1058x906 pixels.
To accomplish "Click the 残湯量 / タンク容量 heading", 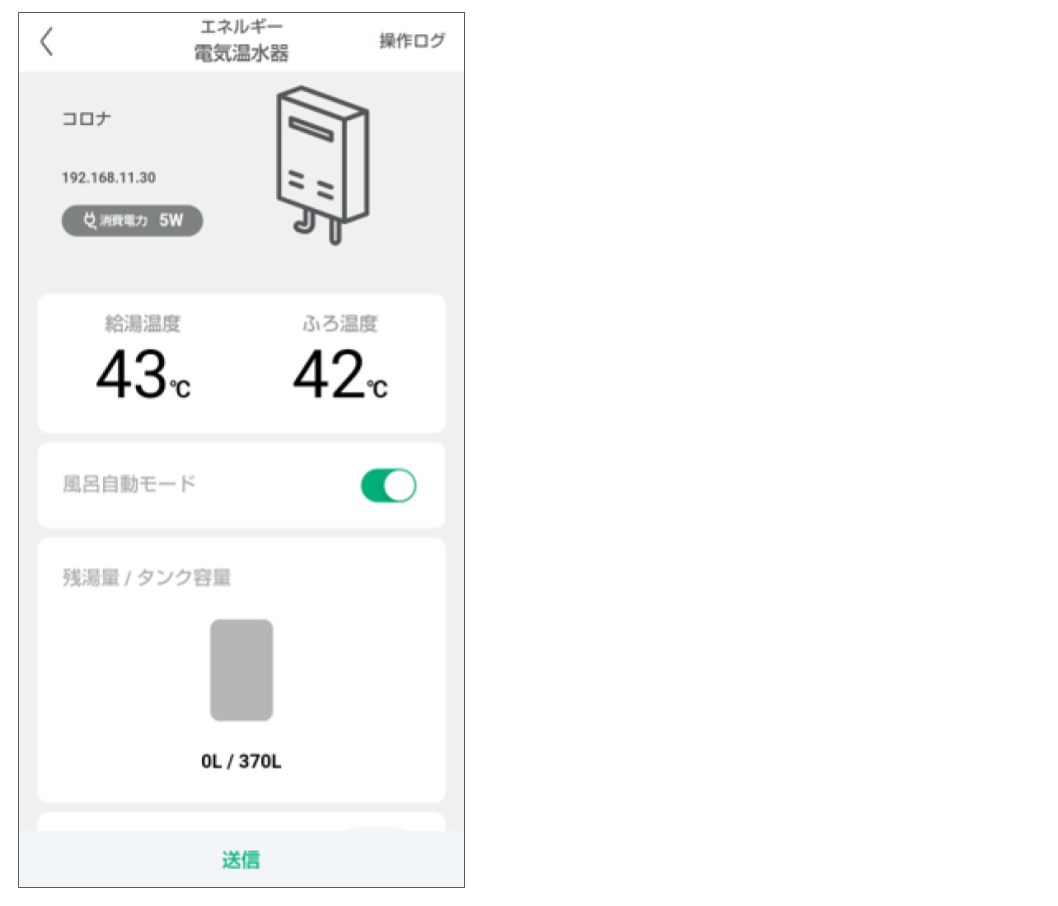I will tap(147, 577).
